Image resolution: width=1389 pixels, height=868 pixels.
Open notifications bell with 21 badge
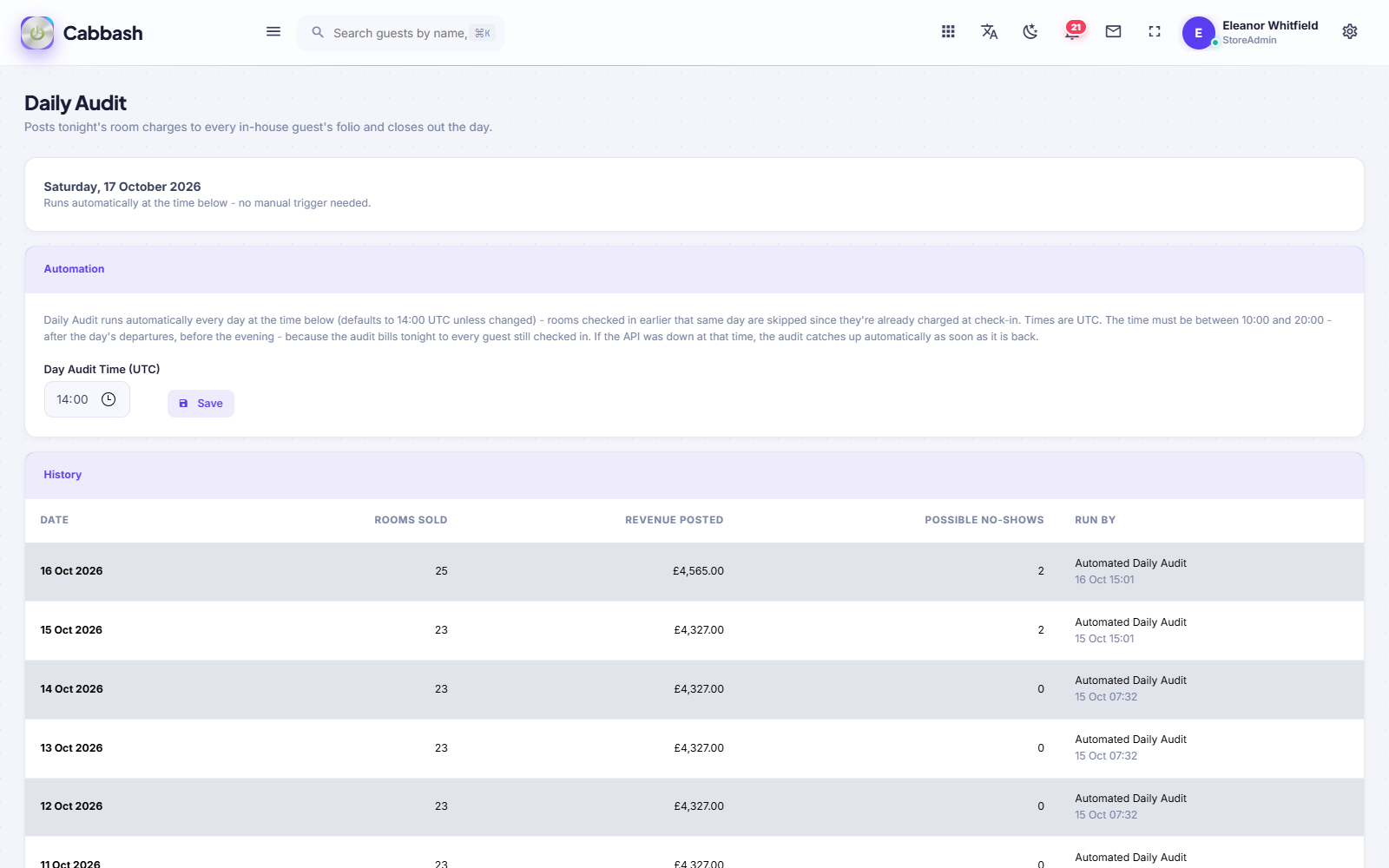pyautogui.click(x=1074, y=31)
